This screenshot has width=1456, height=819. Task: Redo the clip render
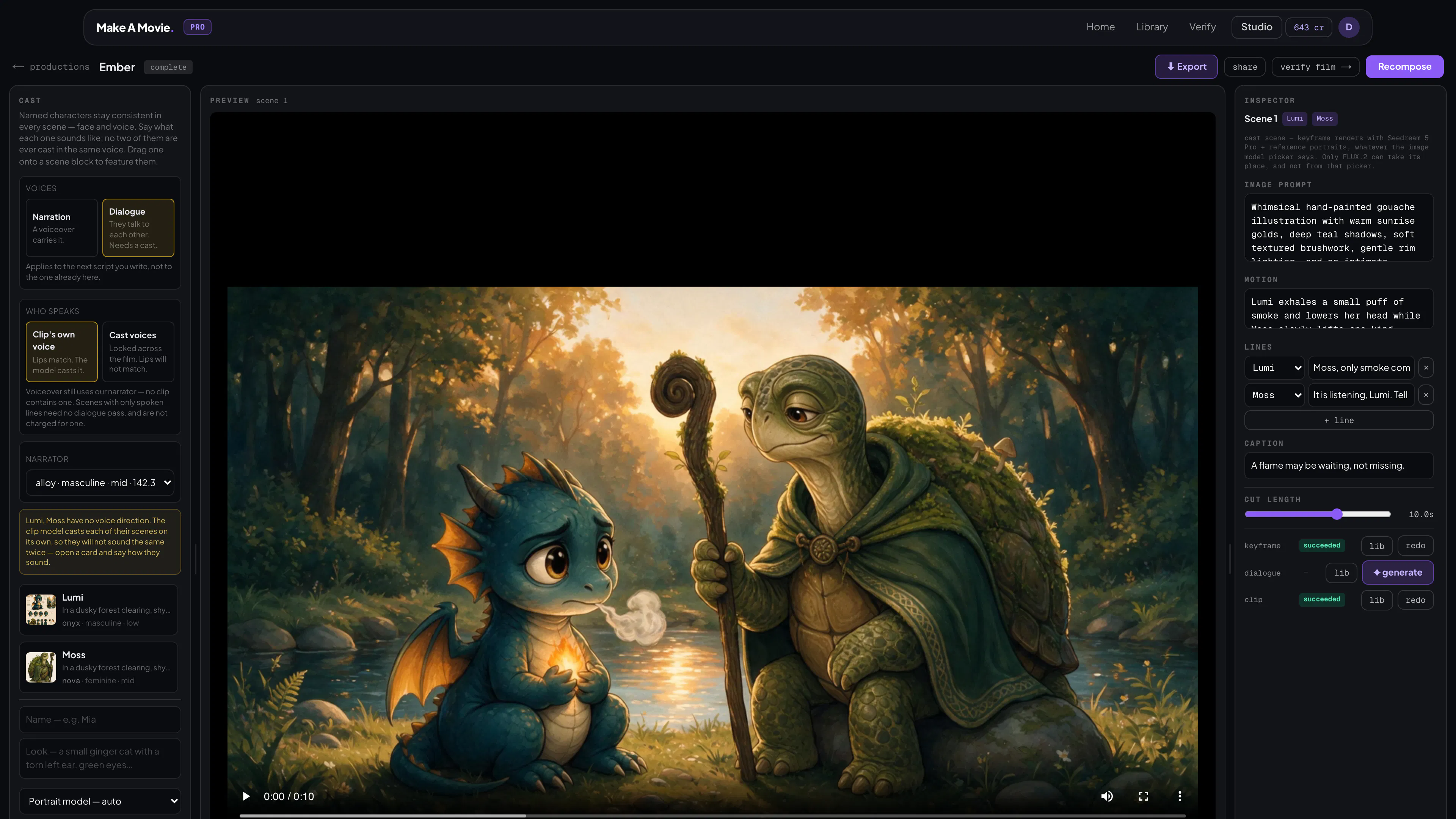(1415, 600)
